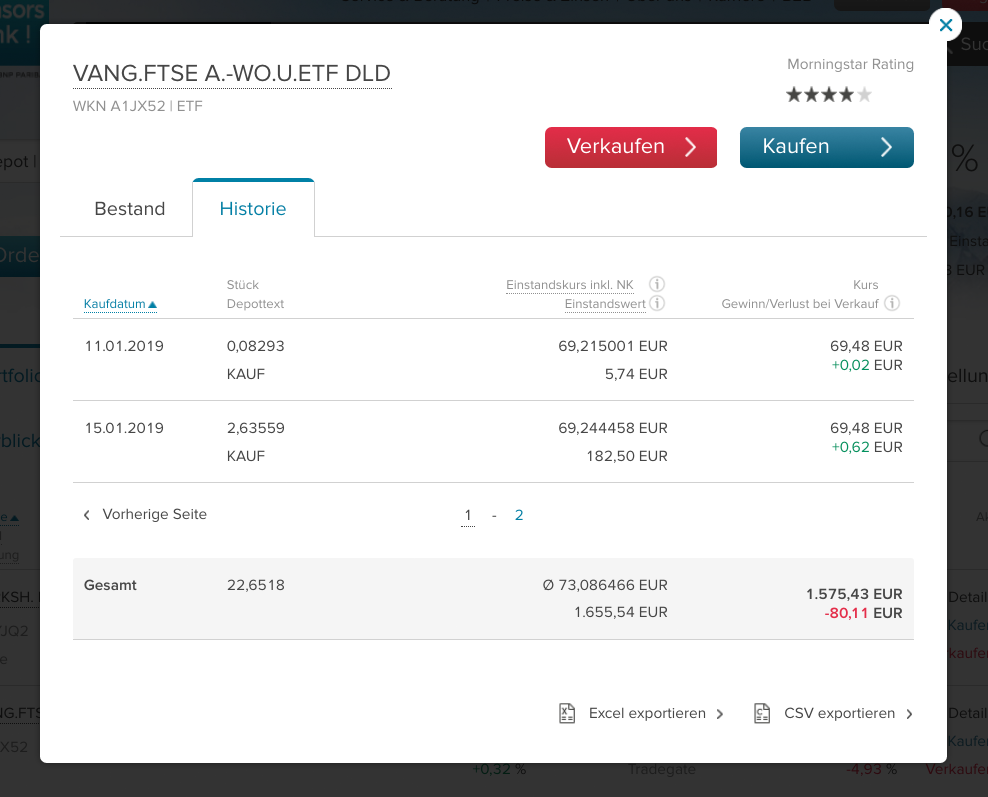Select purchase date 11.01.2019

[124, 346]
